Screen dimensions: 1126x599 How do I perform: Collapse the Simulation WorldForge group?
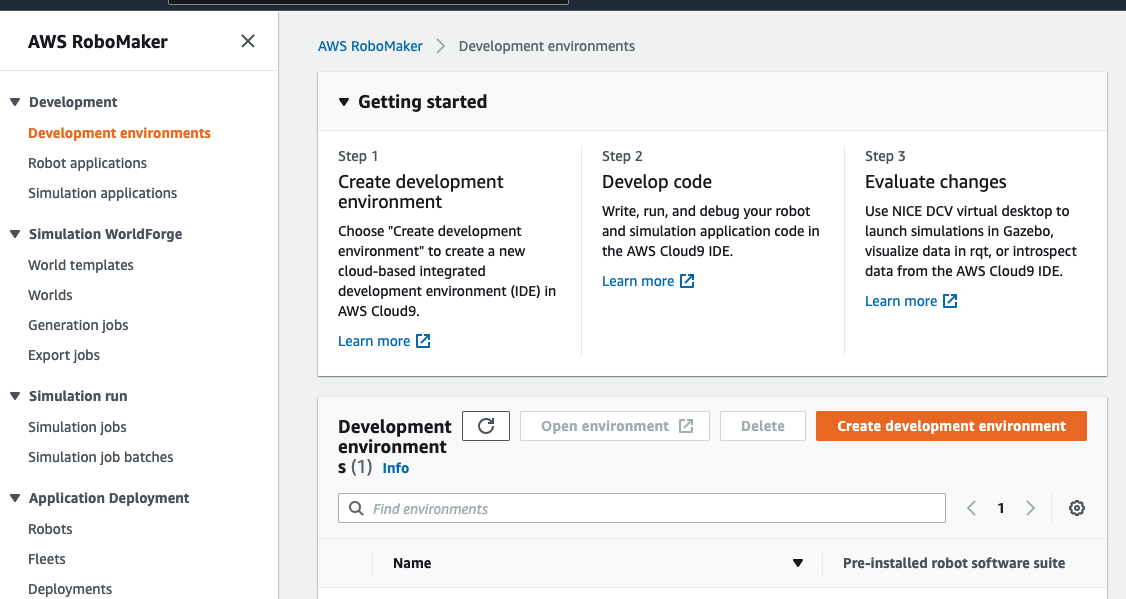tap(15, 234)
